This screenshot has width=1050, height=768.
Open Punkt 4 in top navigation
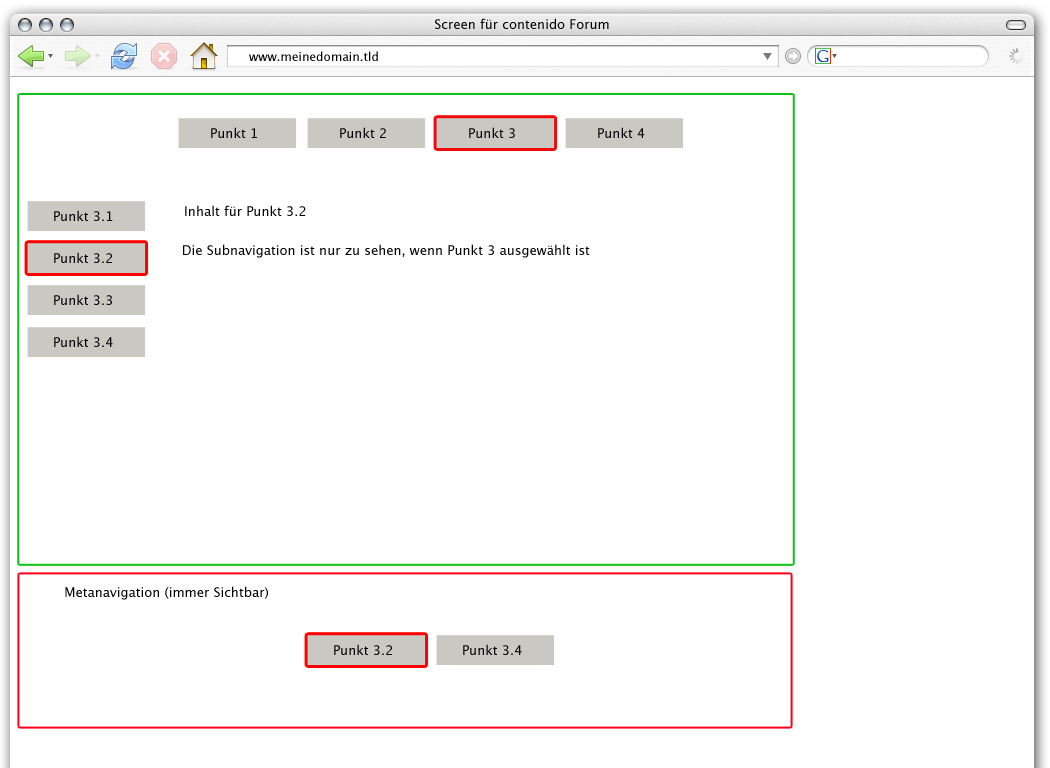pyautogui.click(x=624, y=133)
